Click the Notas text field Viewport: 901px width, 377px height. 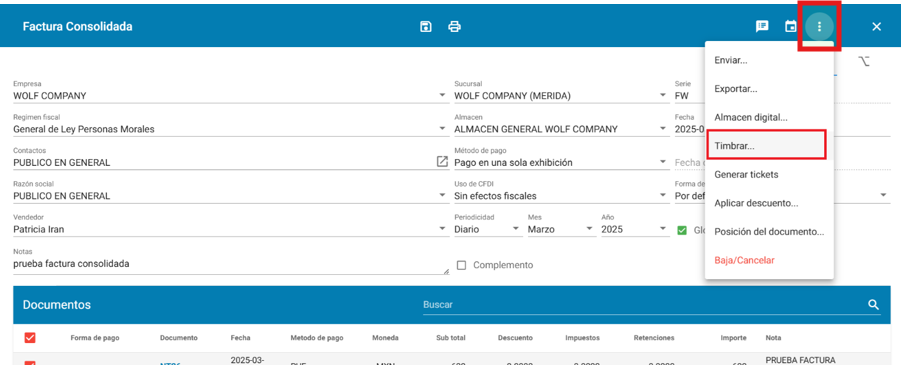coord(231,264)
